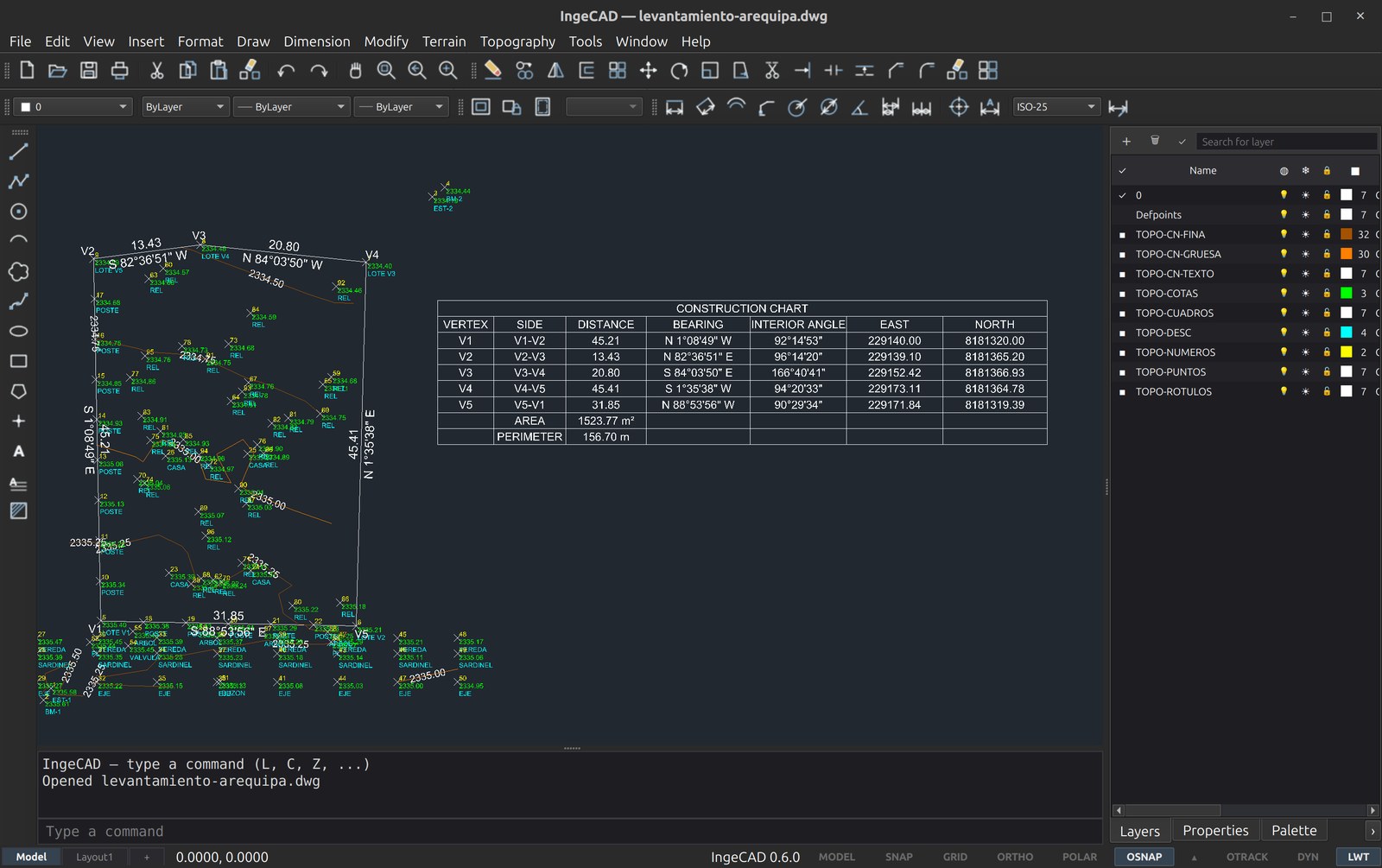
Task: Select the Chamfer angled corner tool
Action: pyautogui.click(x=896, y=70)
